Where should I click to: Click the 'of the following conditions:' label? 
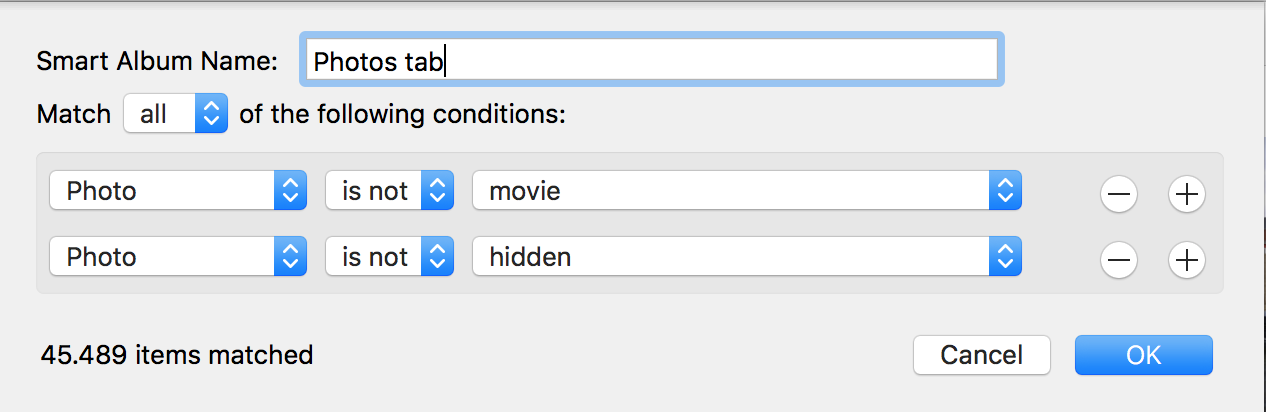tap(403, 114)
